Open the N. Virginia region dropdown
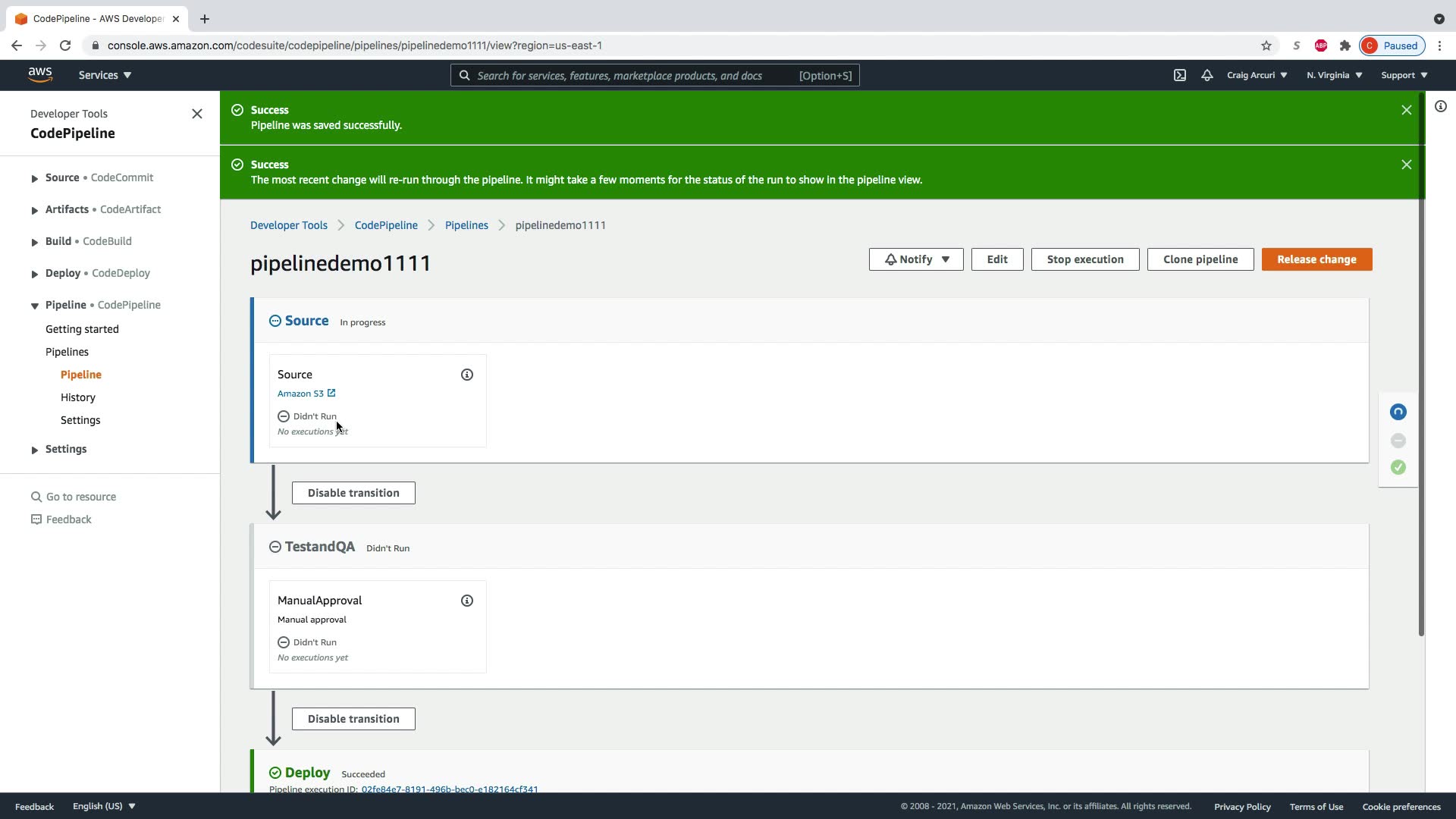The image size is (1456, 819). click(x=1334, y=75)
